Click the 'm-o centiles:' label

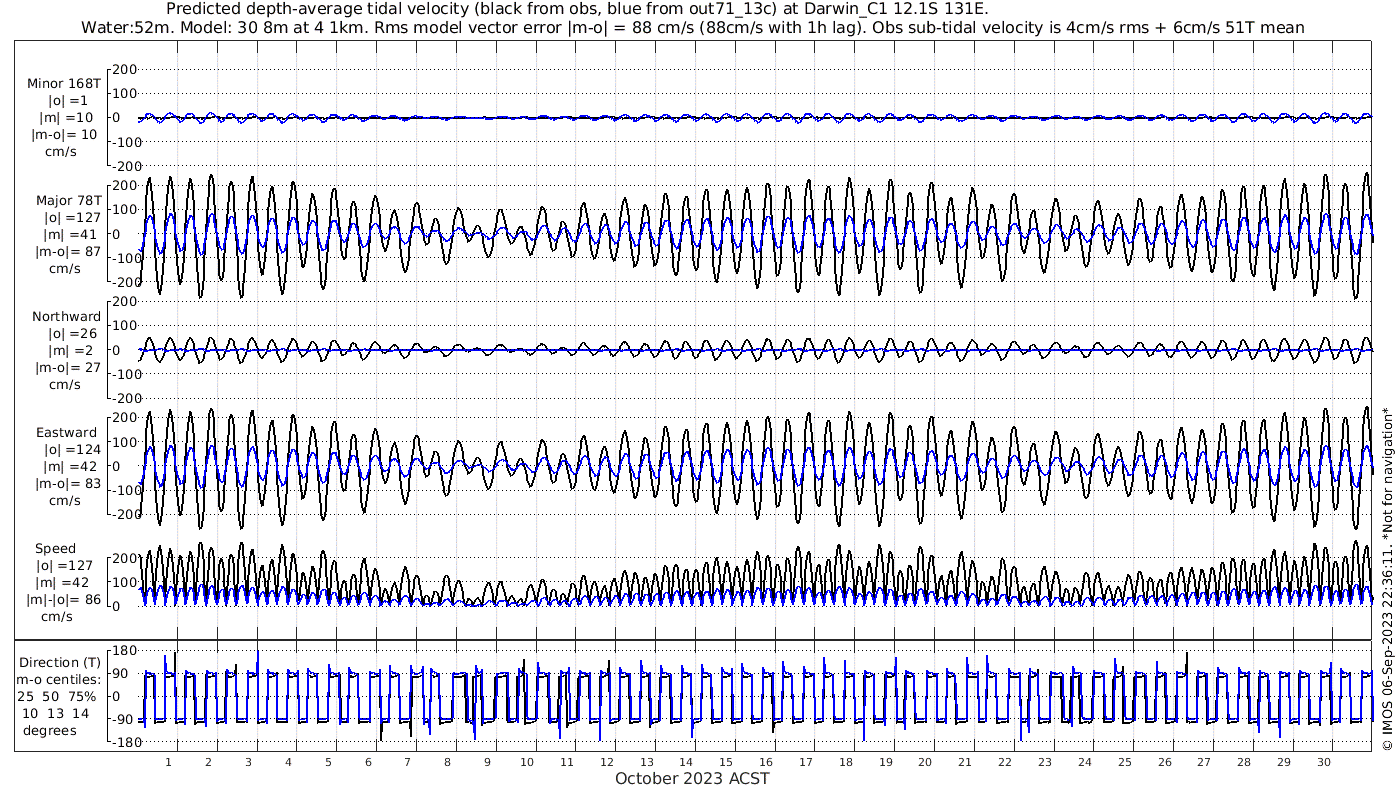coord(60,679)
